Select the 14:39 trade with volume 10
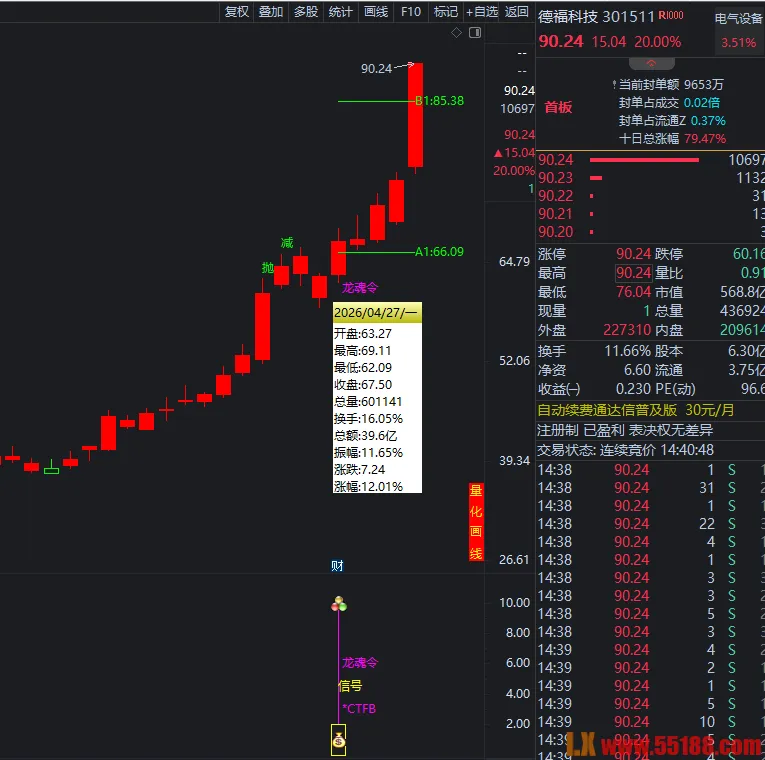Image resolution: width=765 pixels, height=760 pixels. (650, 722)
